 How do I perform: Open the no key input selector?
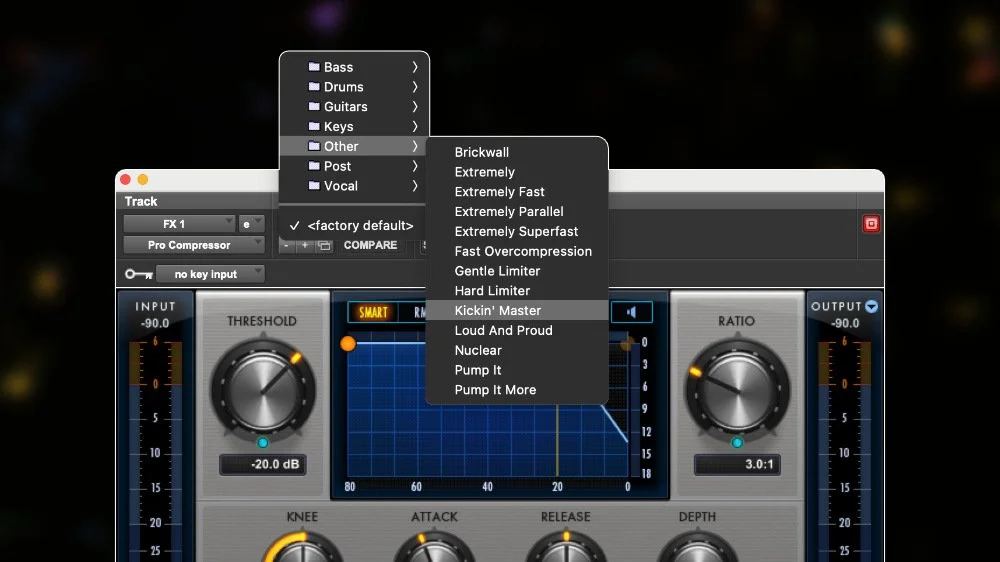tap(210, 274)
